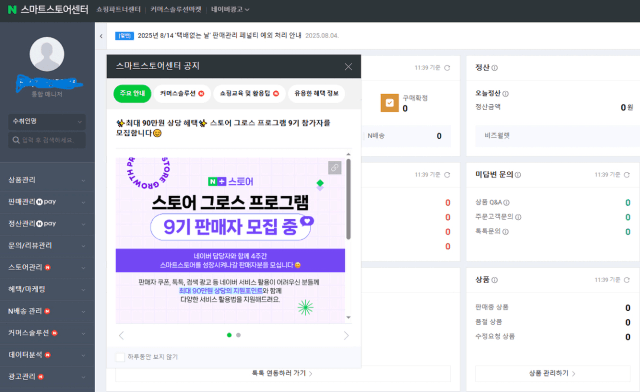
Task: Open the profile avatar image
Action: click(x=47, y=54)
